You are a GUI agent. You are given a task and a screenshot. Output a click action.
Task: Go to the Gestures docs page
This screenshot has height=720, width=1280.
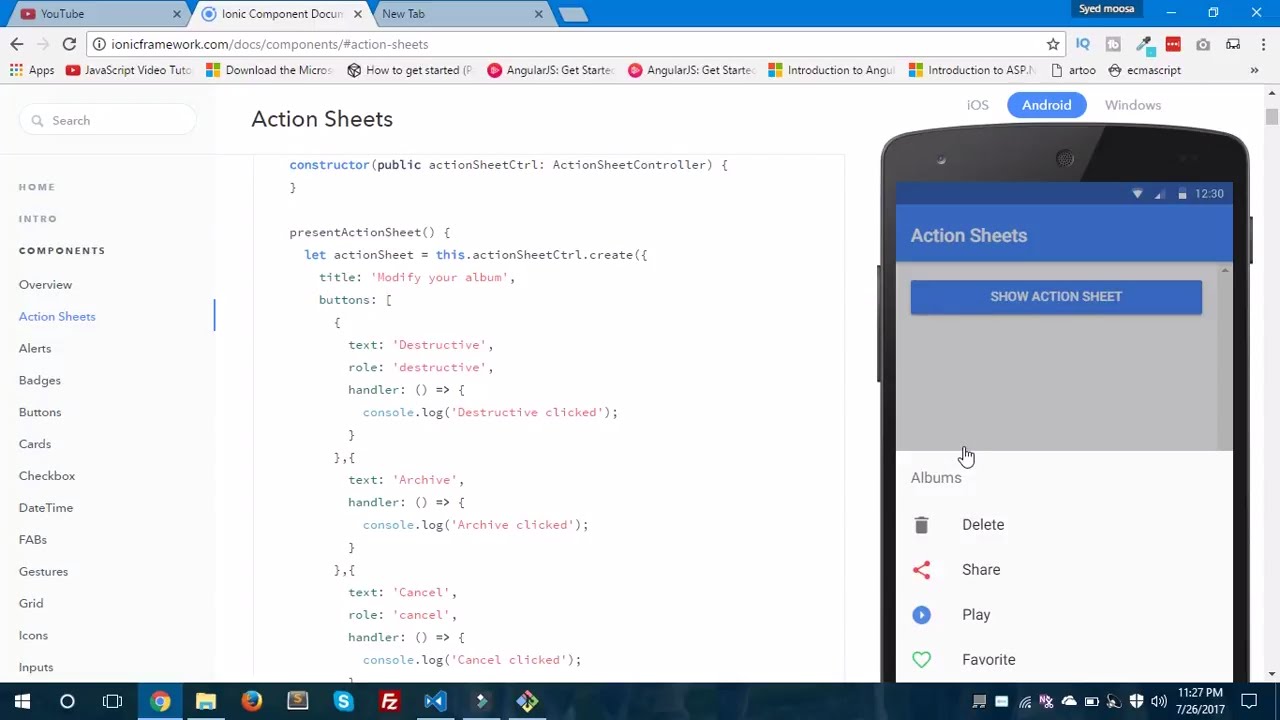tap(43, 572)
